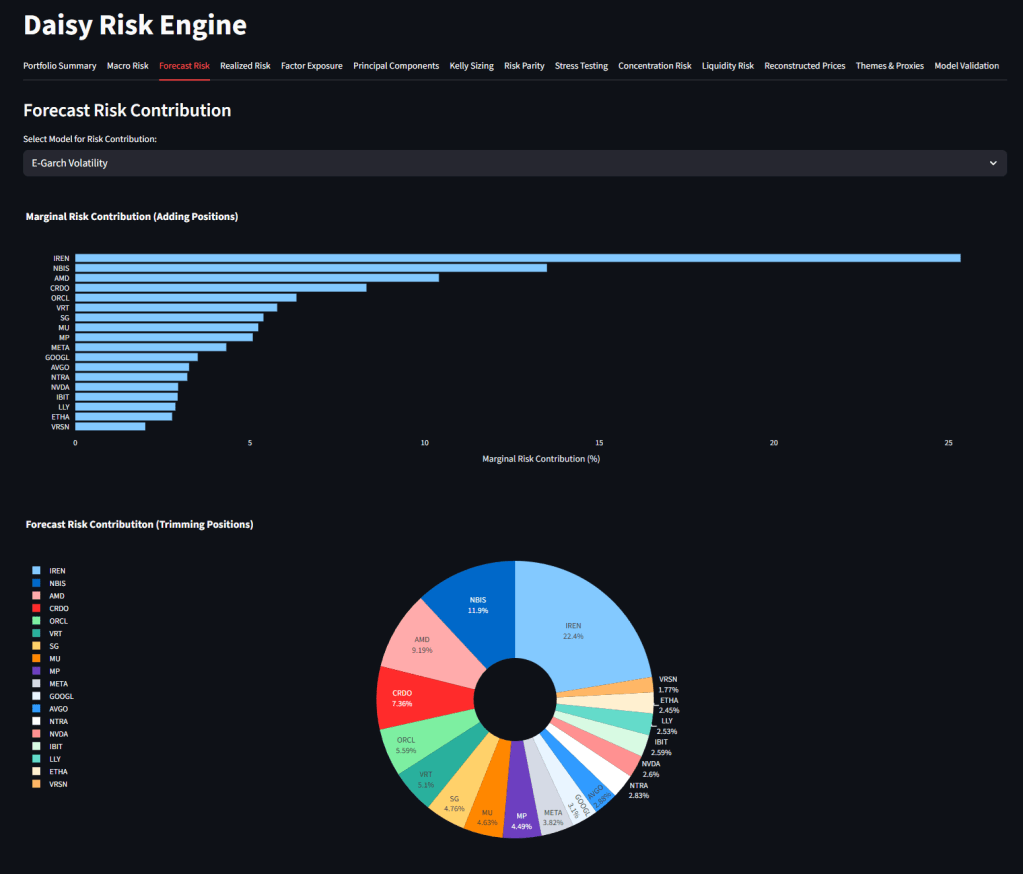Go to the Kelly Sizing tab
Image resolution: width=1023 pixels, height=874 pixels.
click(471, 66)
